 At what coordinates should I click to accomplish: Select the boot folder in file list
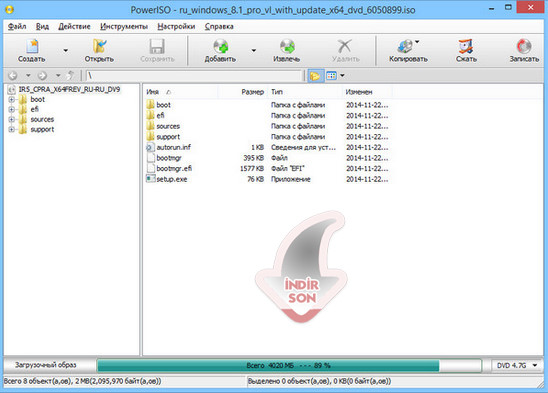pyautogui.click(x=163, y=105)
